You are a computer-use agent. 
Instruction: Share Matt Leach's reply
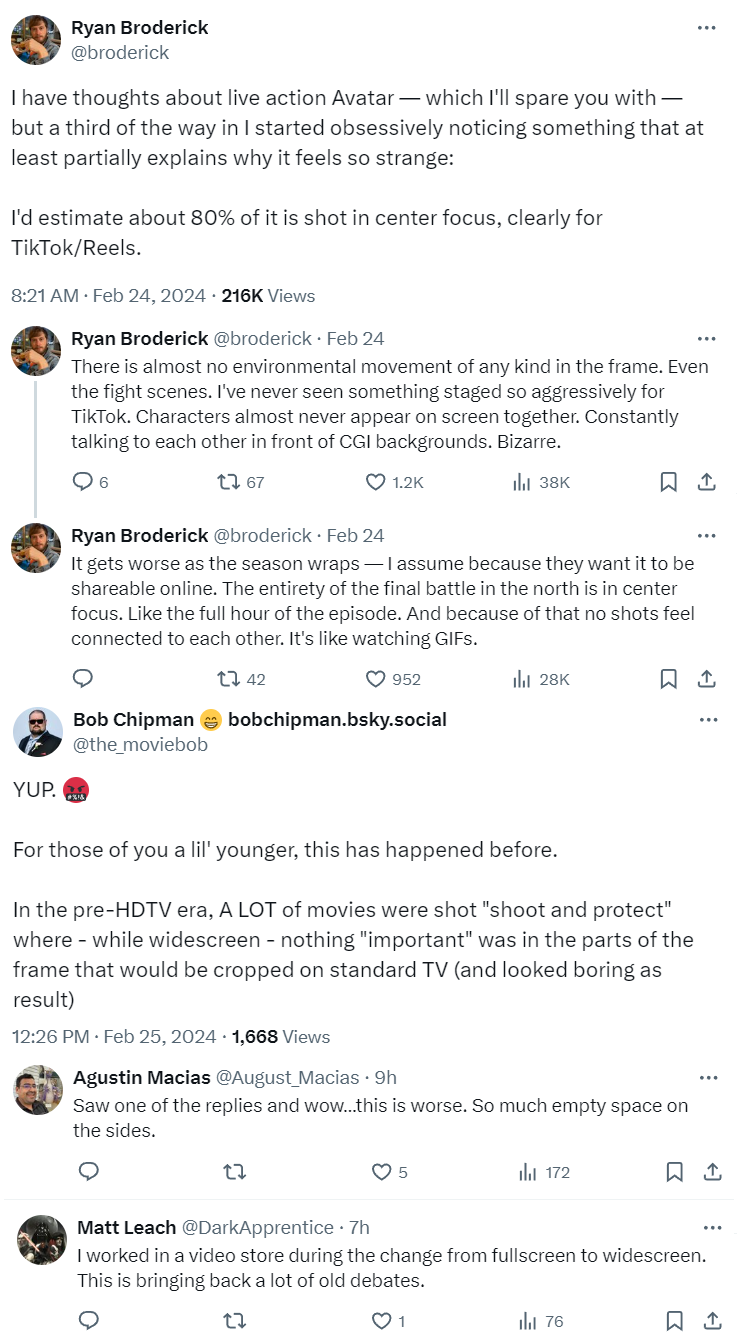pyautogui.click(x=712, y=1320)
